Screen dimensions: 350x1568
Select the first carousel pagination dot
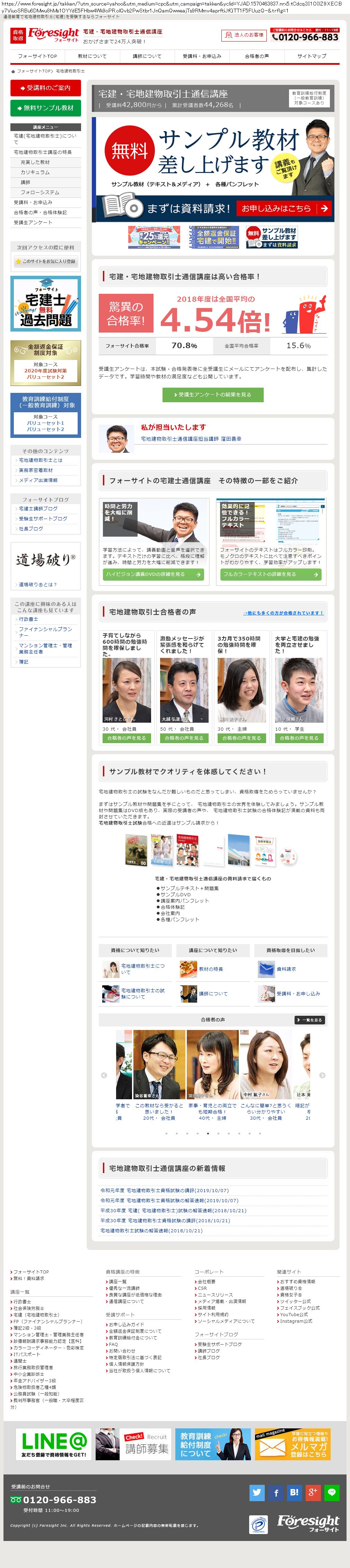pos(166,1134)
